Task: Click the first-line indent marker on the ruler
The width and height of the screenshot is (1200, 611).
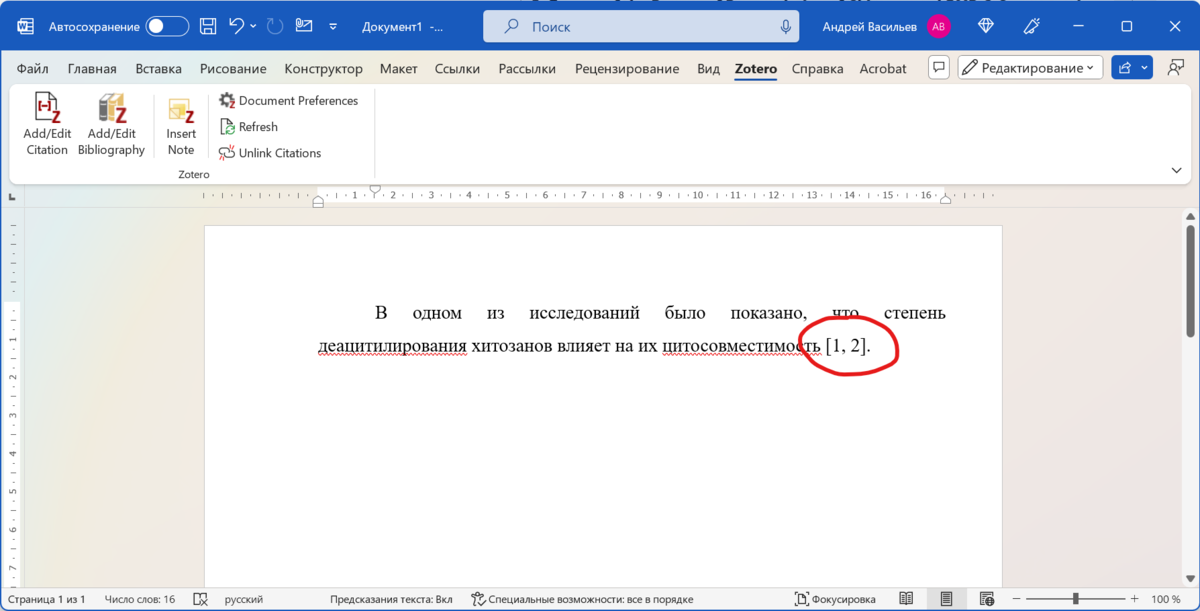Action: [375, 189]
